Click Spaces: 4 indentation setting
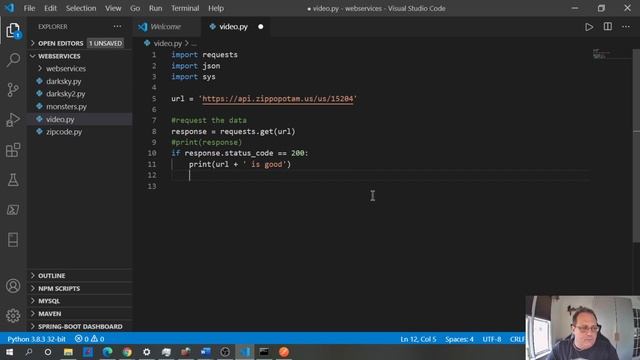Image resolution: width=640 pixels, height=360 pixels. click(459, 339)
